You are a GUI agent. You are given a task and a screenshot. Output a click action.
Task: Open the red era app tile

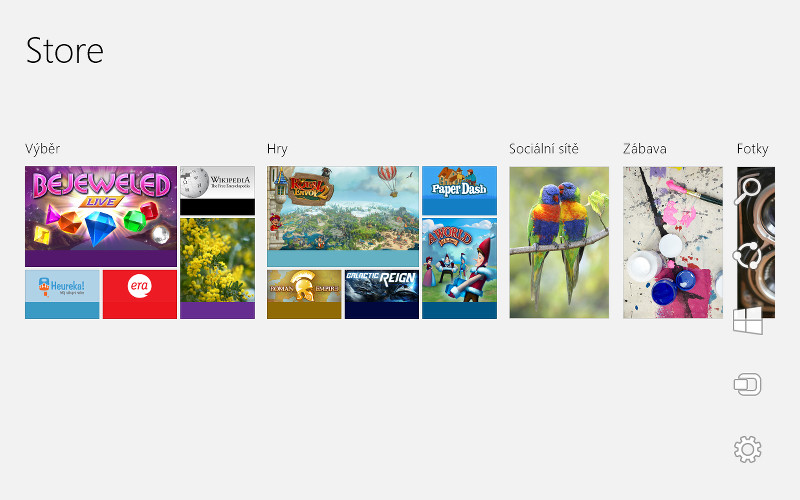click(x=140, y=294)
